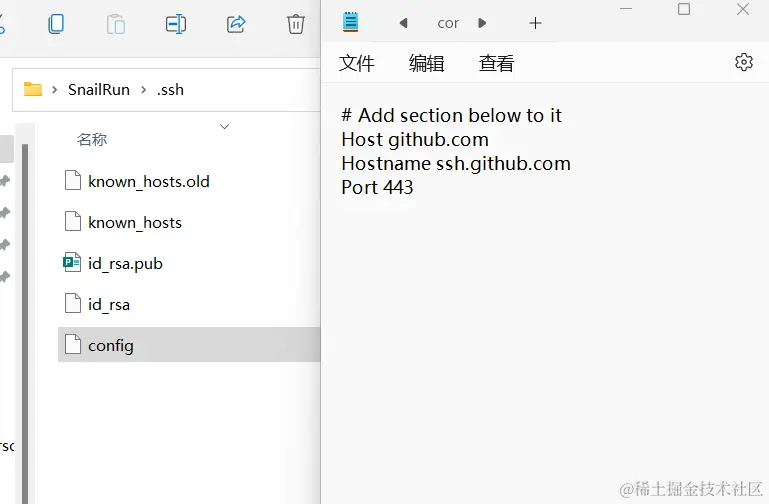
Task: Close the Notepad window
Action: (743, 9)
